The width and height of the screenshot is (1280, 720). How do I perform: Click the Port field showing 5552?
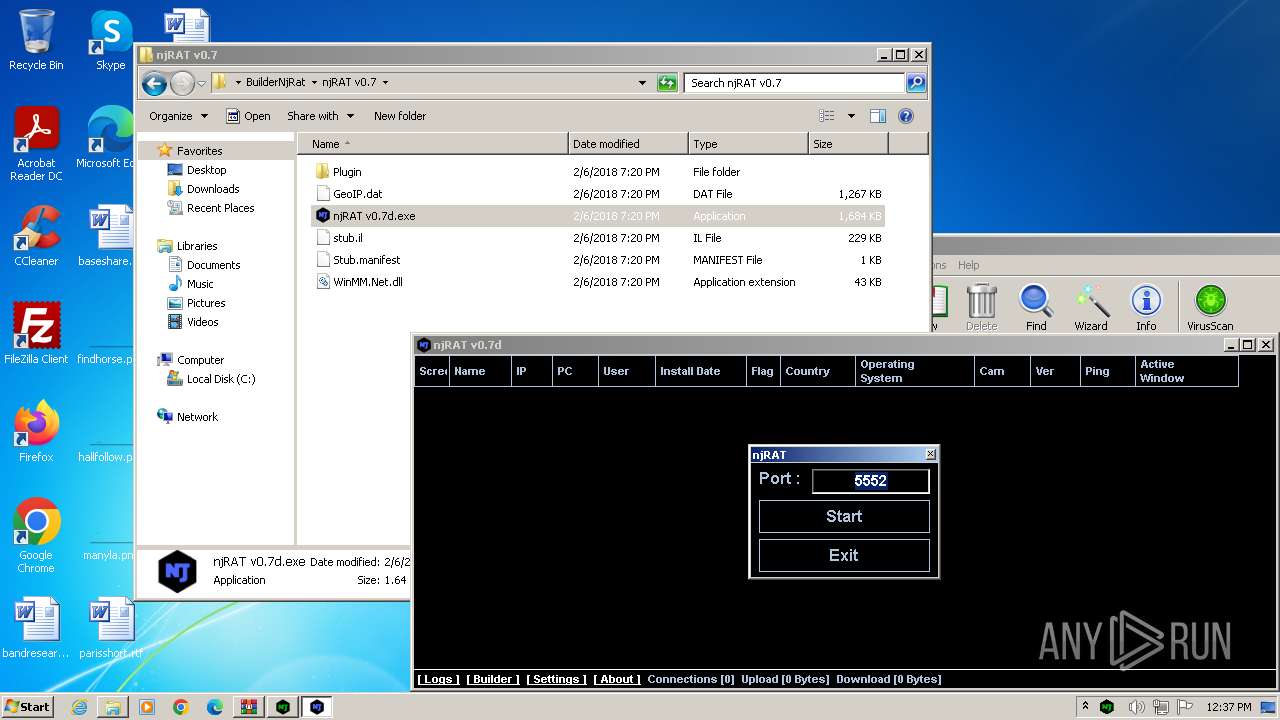871,481
